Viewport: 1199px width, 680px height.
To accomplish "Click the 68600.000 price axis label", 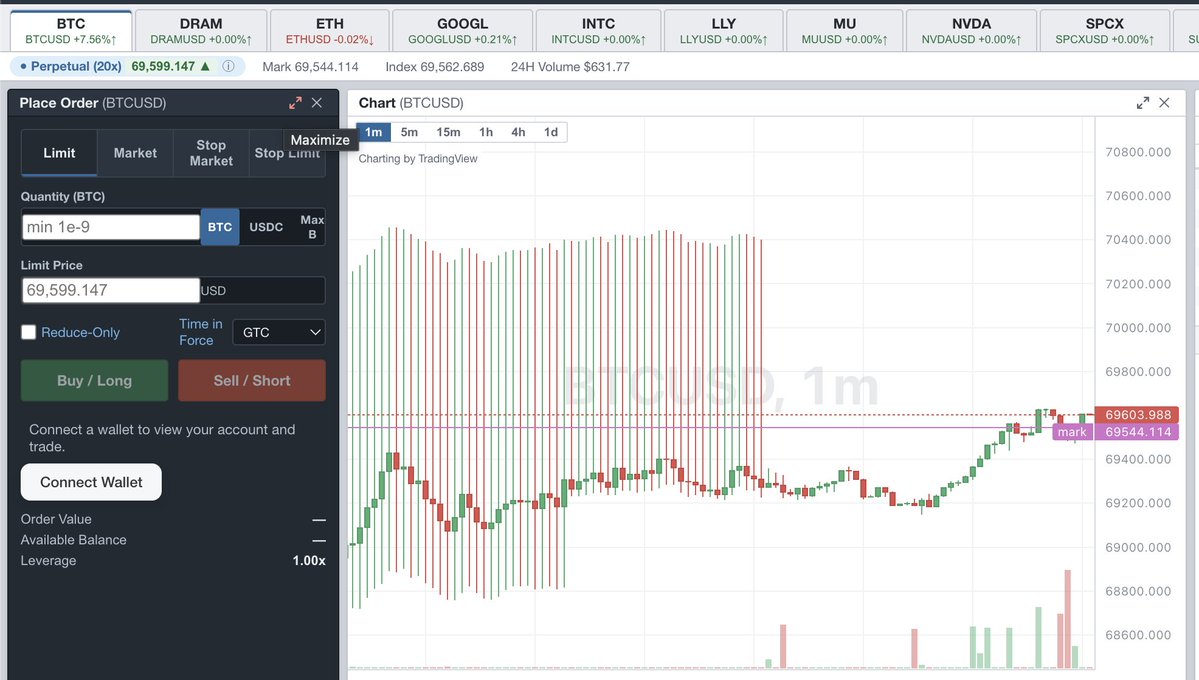I will 1138,635.
